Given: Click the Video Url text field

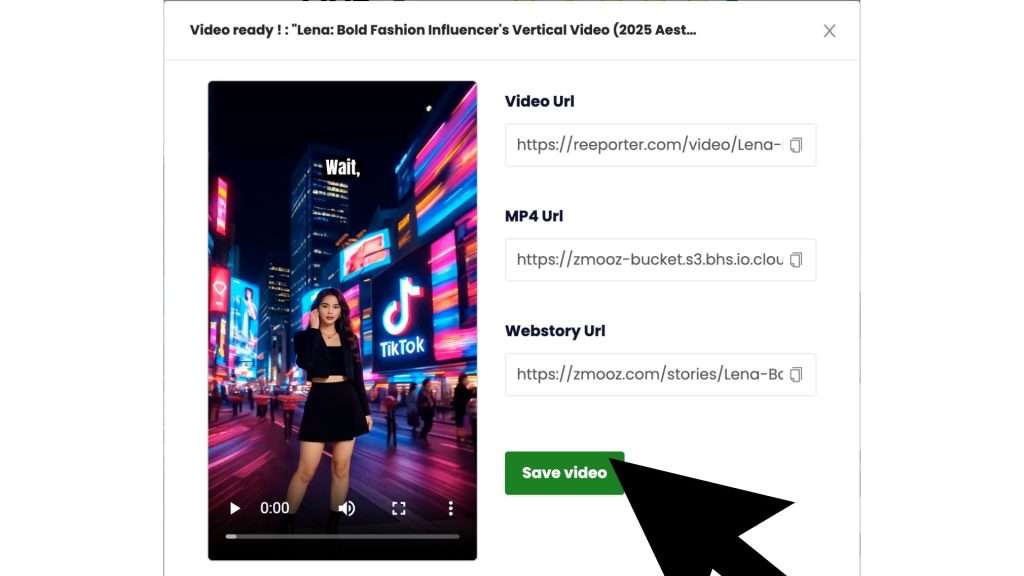Looking at the screenshot, I should pyautogui.click(x=660, y=145).
